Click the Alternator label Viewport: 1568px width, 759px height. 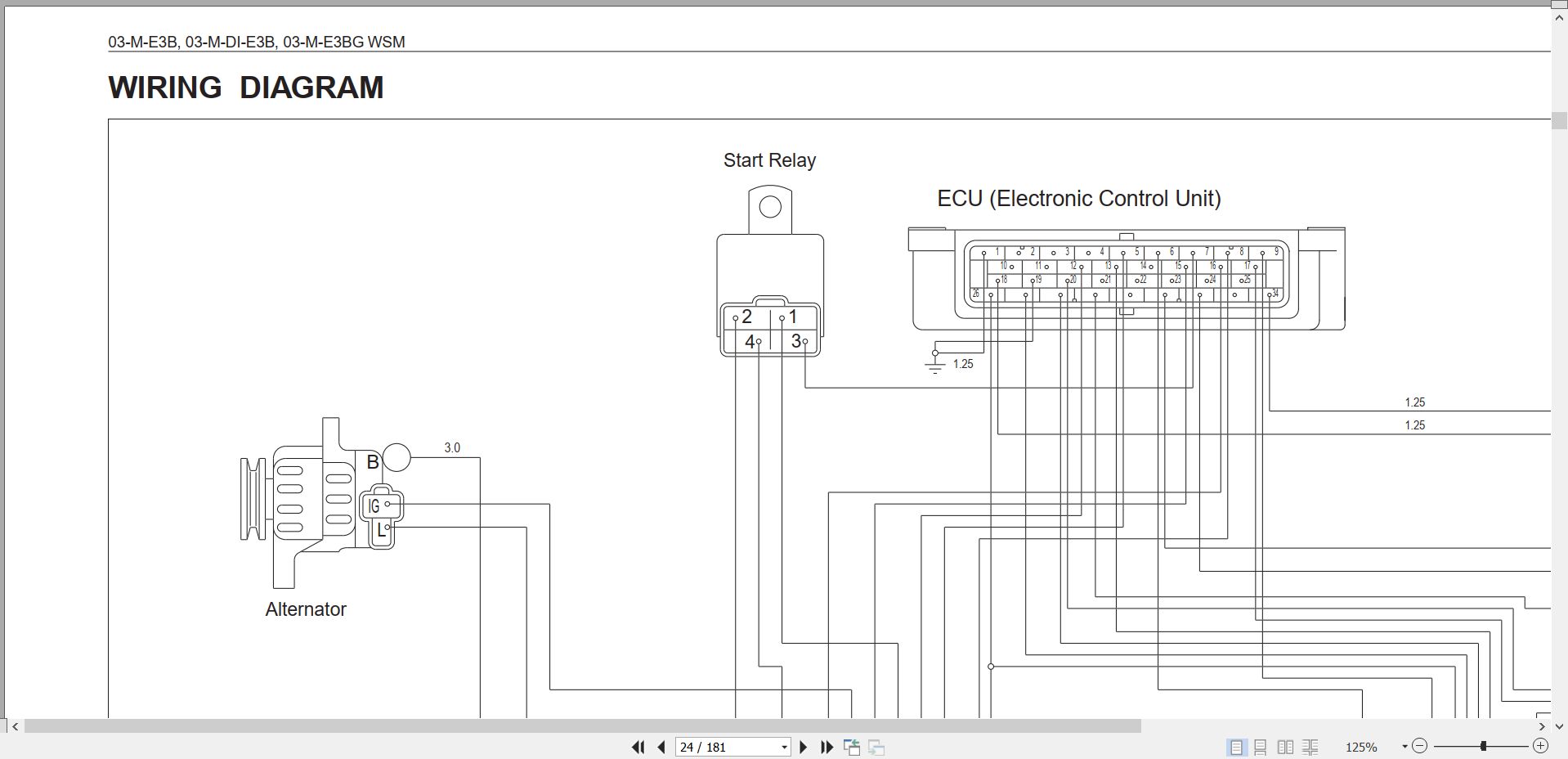(306, 609)
